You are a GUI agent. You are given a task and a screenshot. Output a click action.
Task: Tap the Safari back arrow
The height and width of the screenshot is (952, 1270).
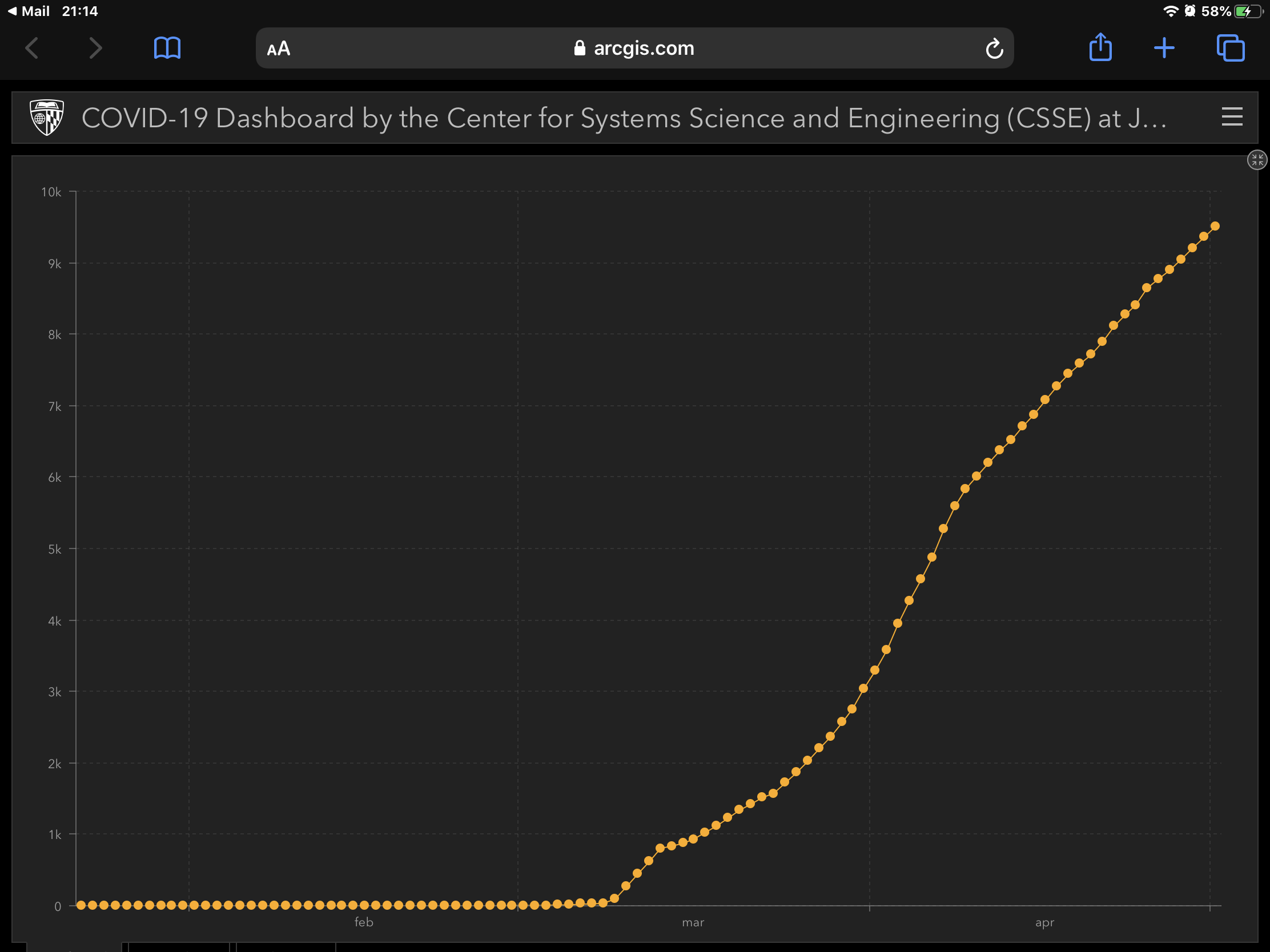(x=32, y=48)
